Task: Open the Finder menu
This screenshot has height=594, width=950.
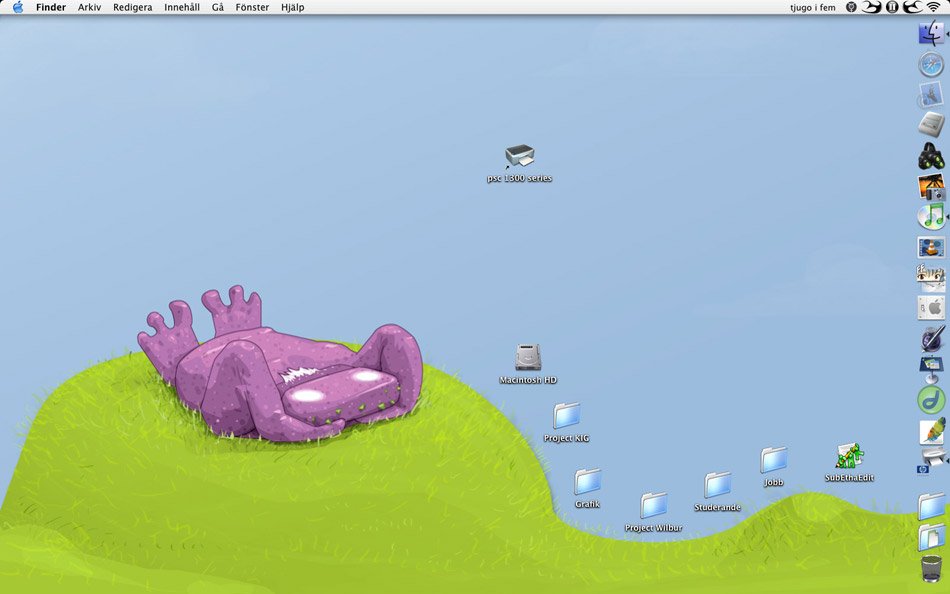Action: point(51,7)
